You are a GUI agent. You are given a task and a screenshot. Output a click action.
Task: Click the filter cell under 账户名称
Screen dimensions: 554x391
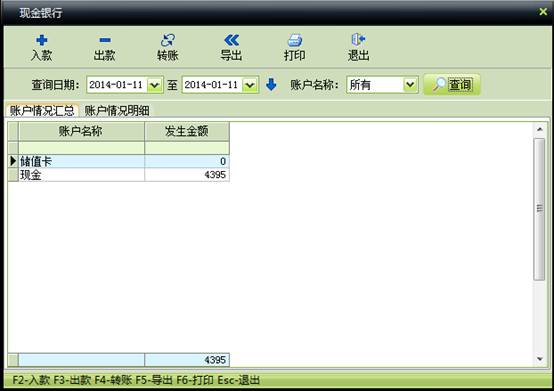click(x=81, y=148)
